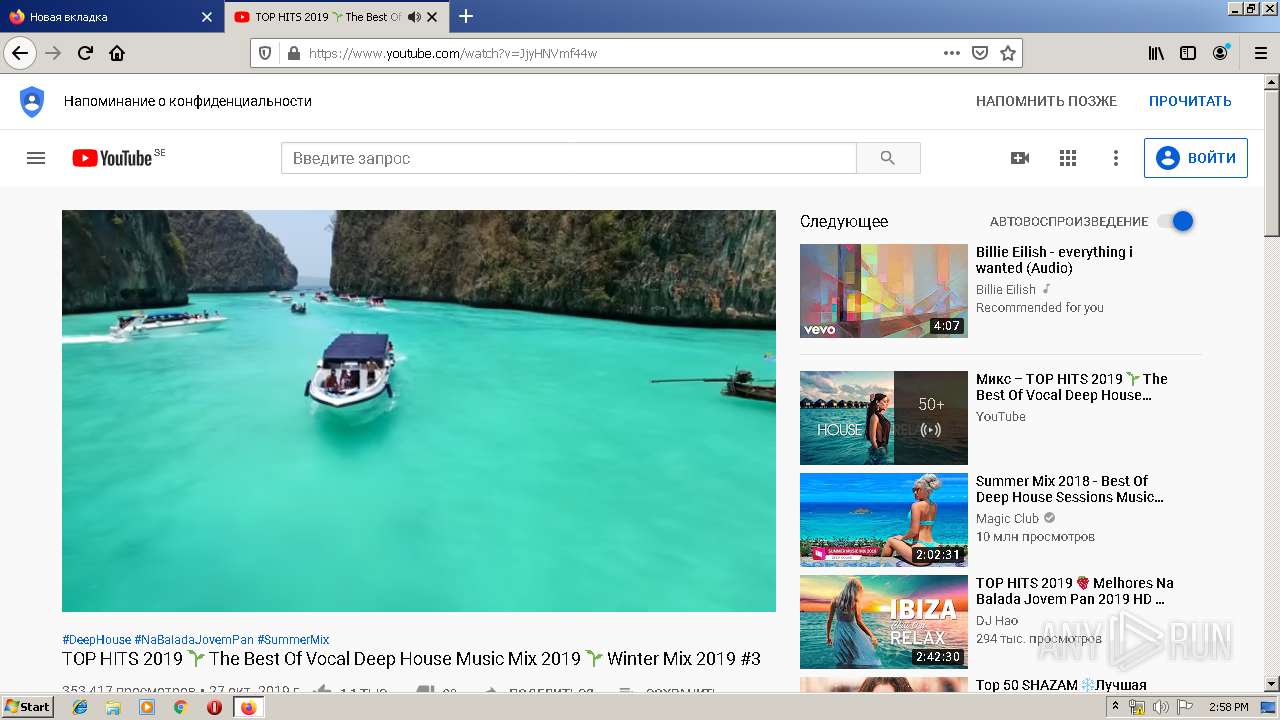This screenshot has height=720, width=1280.
Task: Toggle the АВТОВОСПРОИЗВЕДЕНИЕ autoplay switch
Action: pyautogui.click(x=1176, y=221)
